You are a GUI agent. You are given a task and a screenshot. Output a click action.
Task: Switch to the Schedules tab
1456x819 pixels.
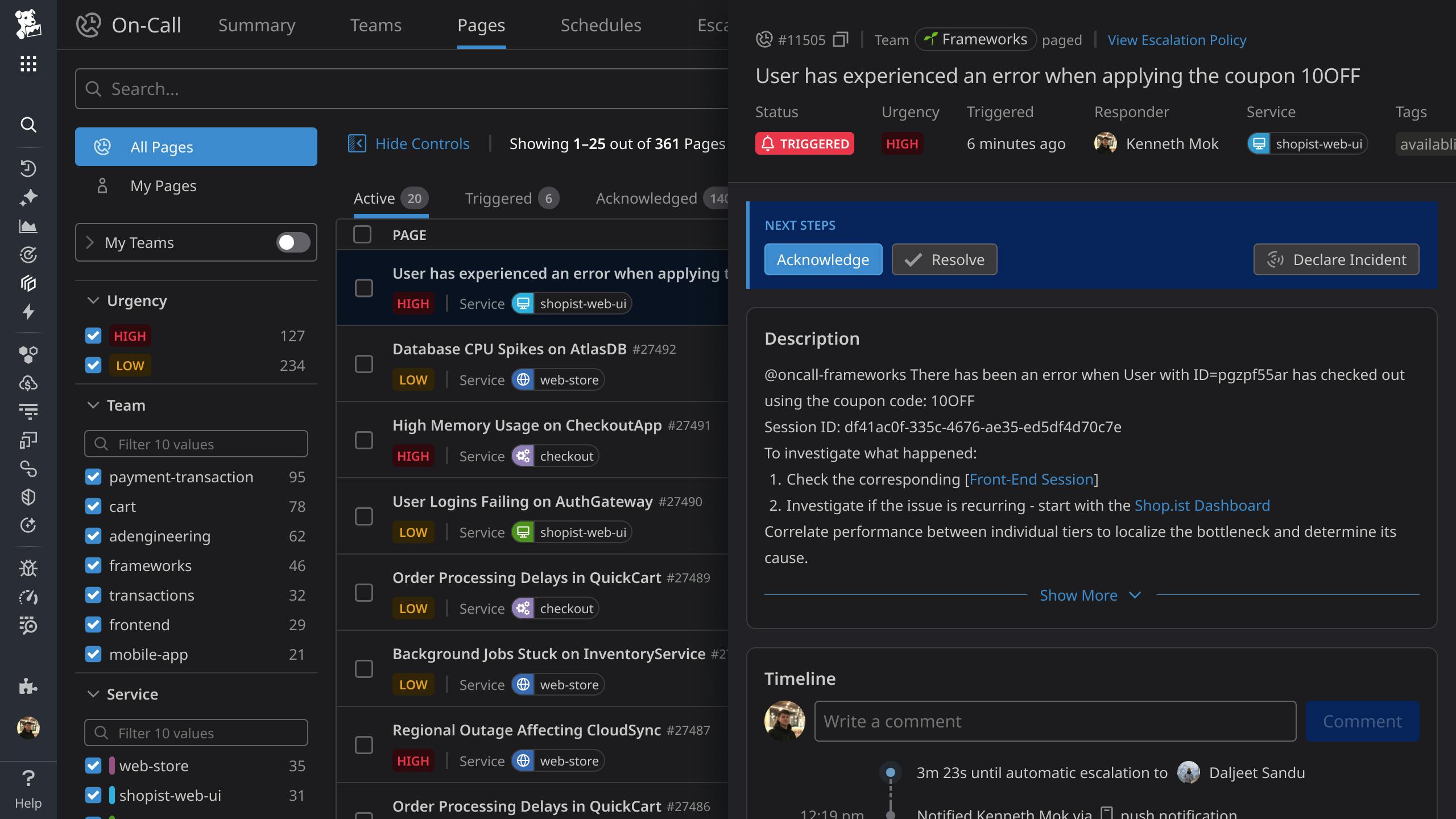pos(601,25)
